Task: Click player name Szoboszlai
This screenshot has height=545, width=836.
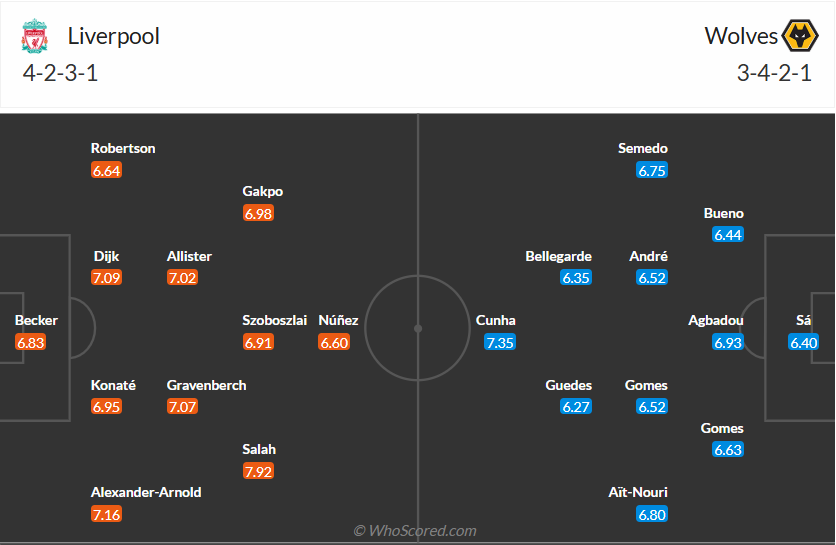Action: [274, 320]
